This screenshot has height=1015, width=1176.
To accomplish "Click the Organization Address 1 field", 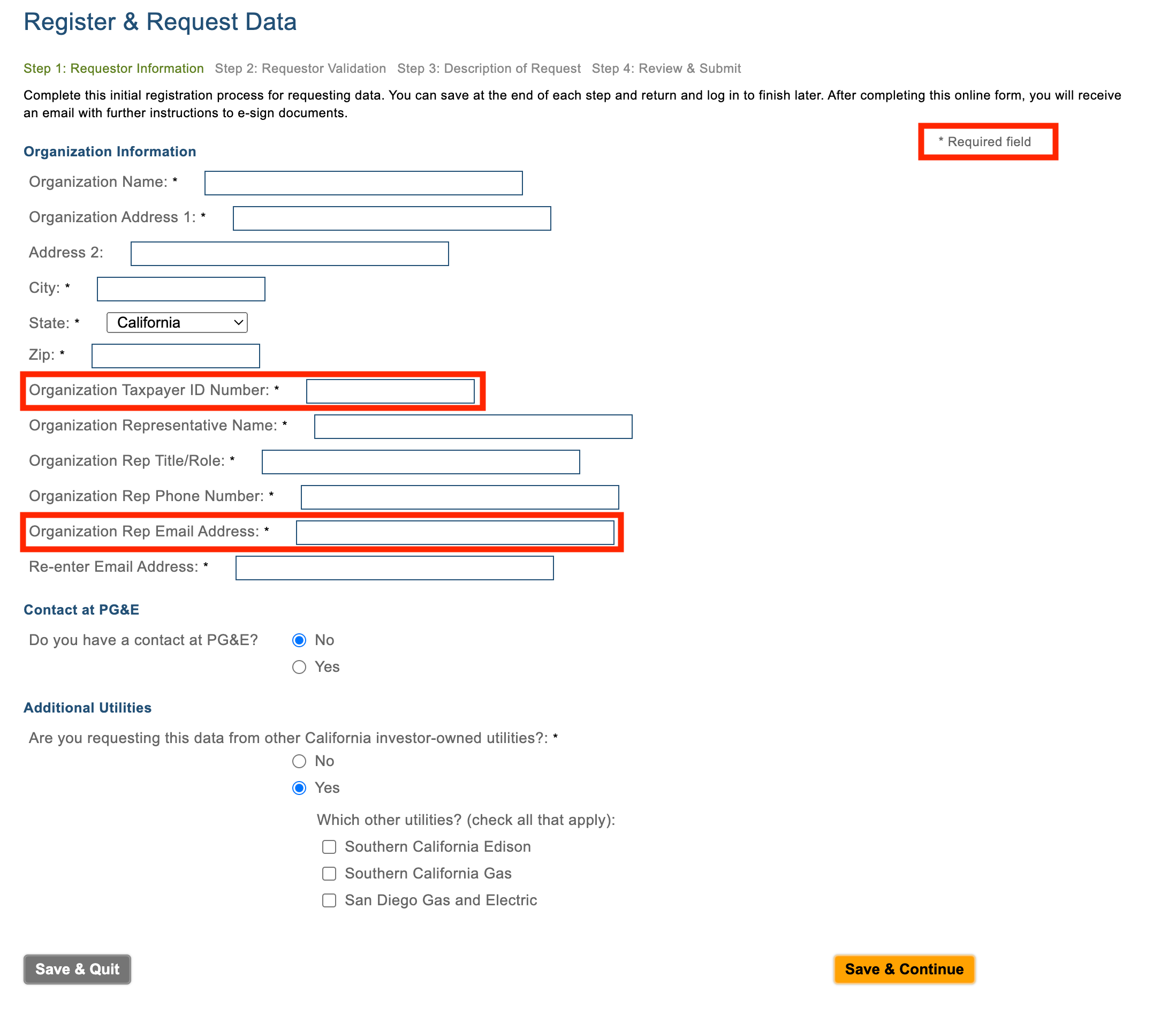I will point(392,218).
